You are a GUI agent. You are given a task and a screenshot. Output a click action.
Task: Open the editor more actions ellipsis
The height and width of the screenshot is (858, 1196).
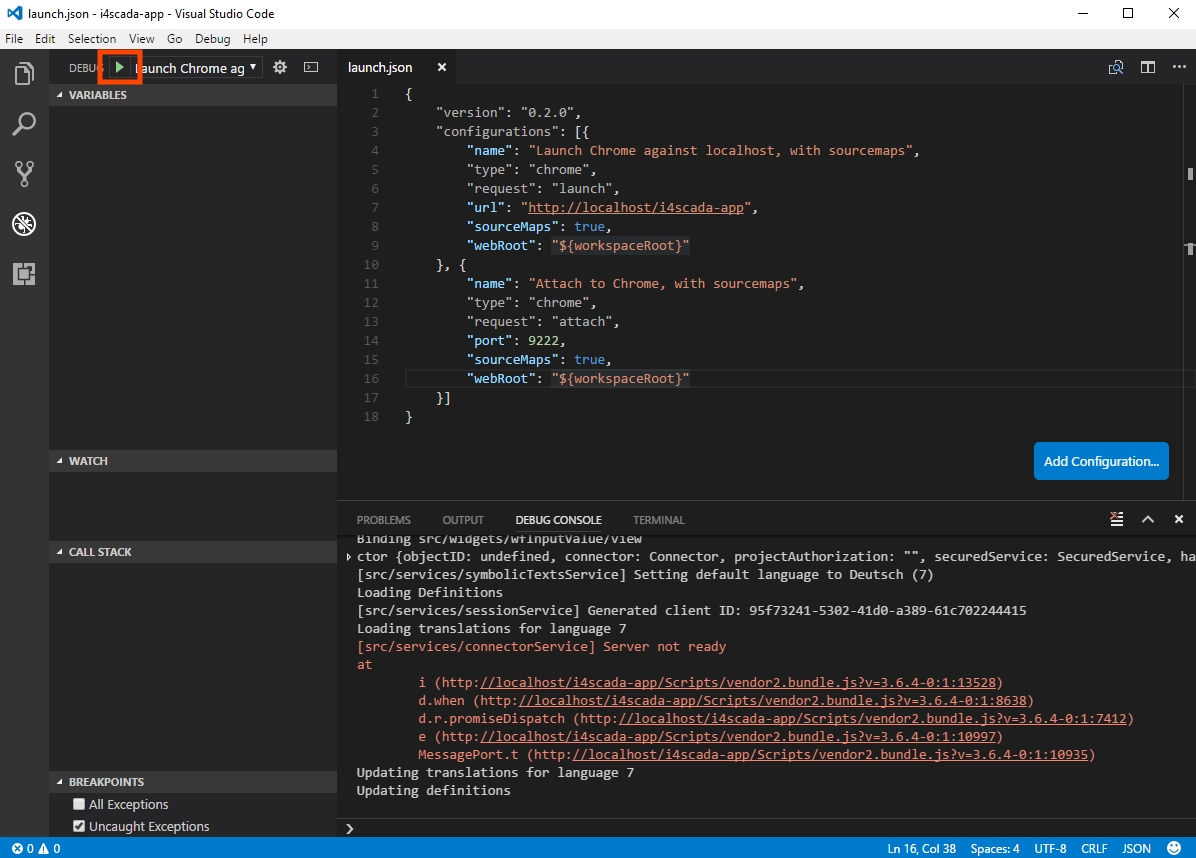[1179, 67]
